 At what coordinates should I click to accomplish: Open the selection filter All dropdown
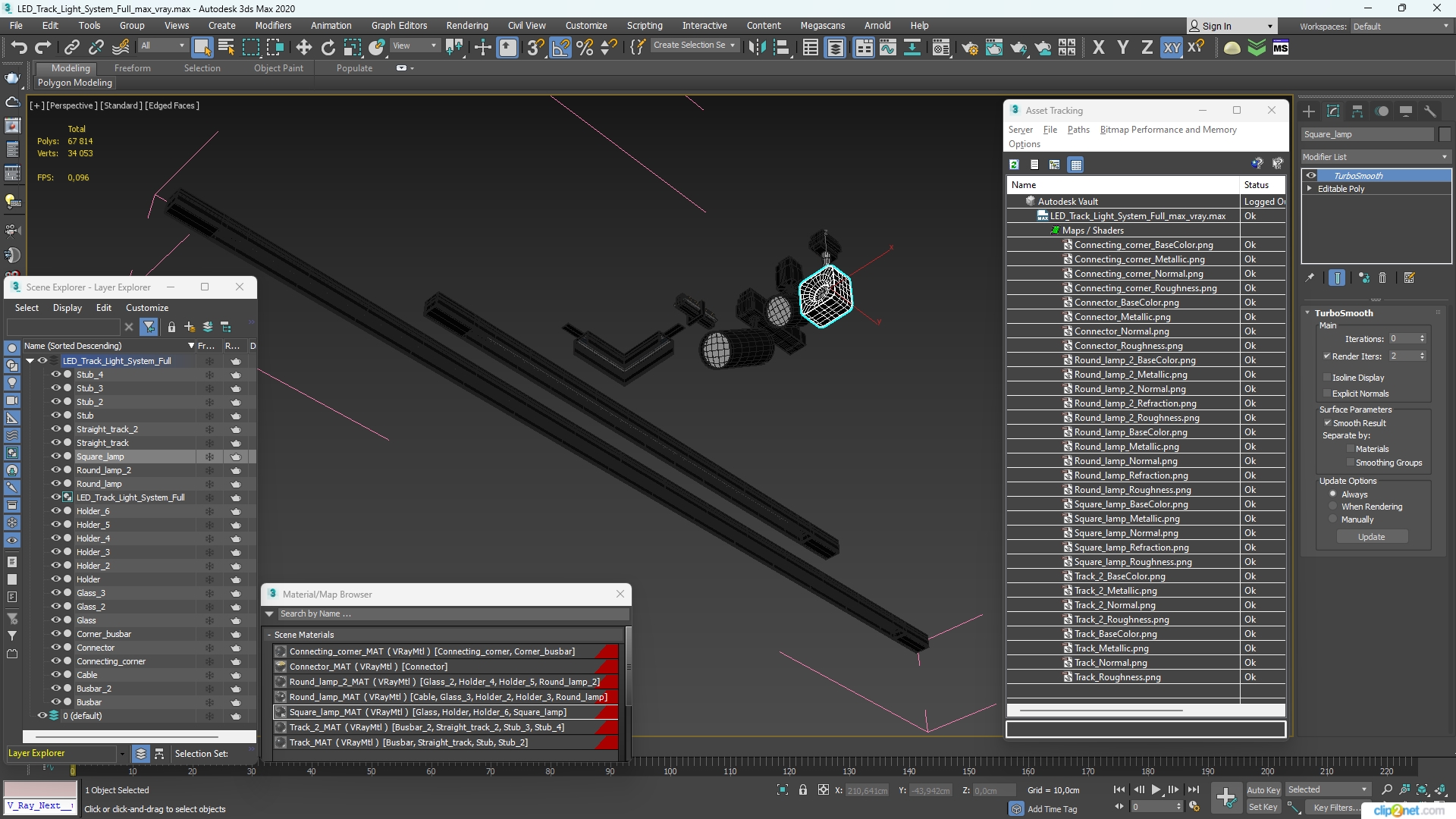(163, 46)
